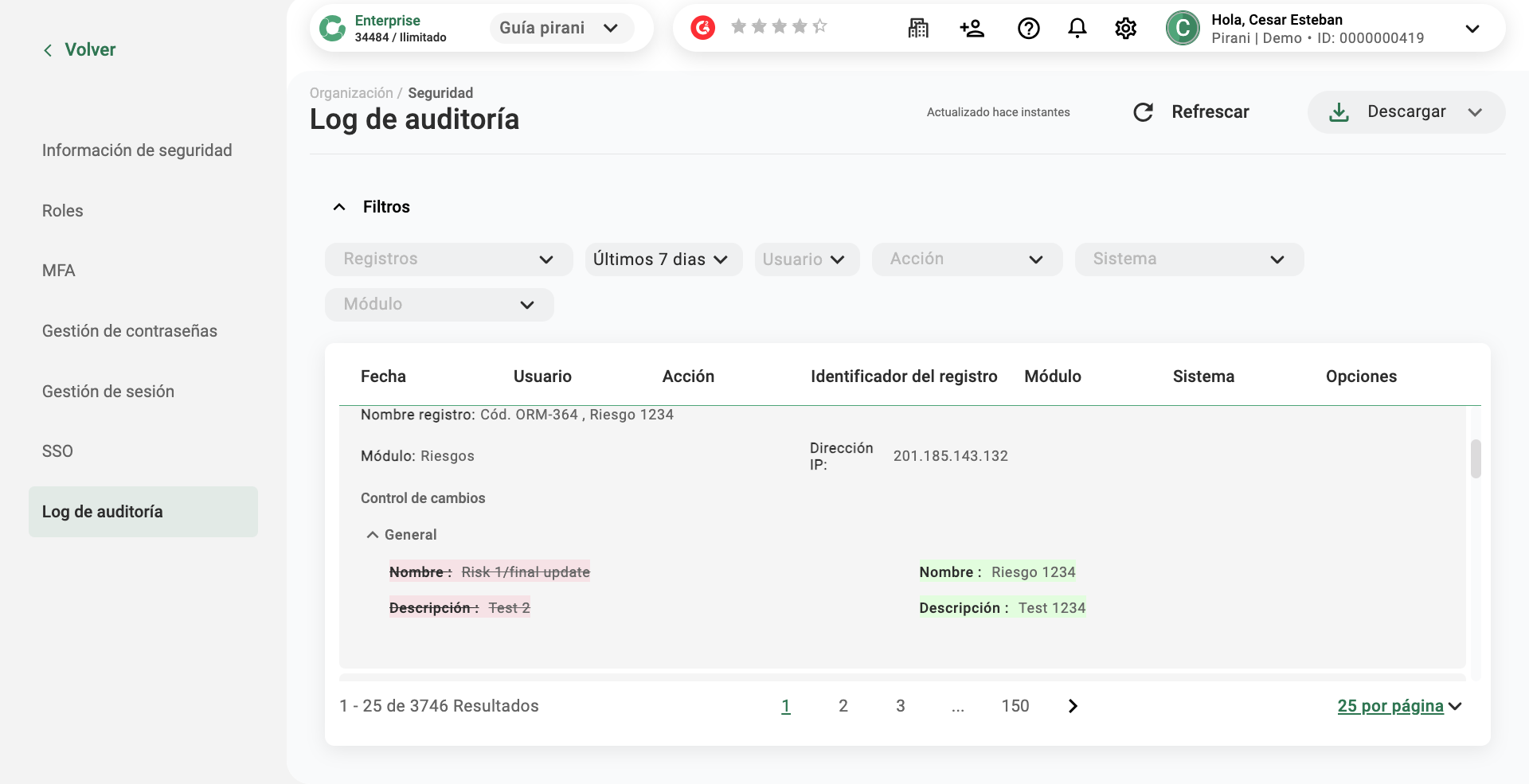This screenshot has height=784, width=1529.
Task: Go back using Volver link
Action: (x=80, y=50)
